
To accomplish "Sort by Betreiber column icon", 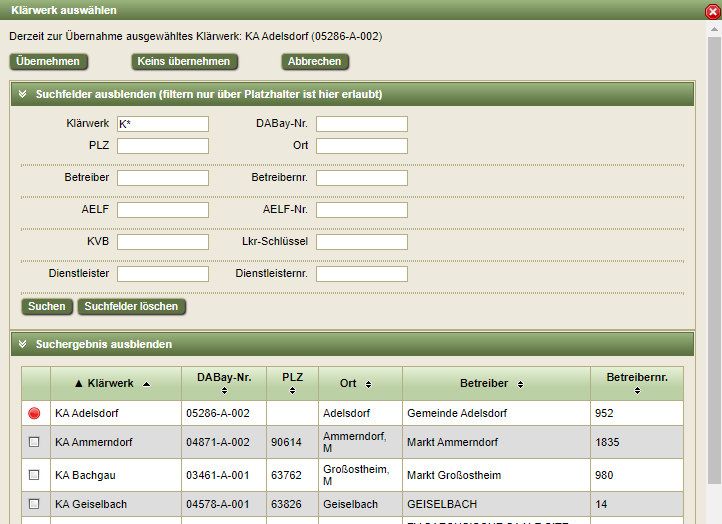I will 520,384.
